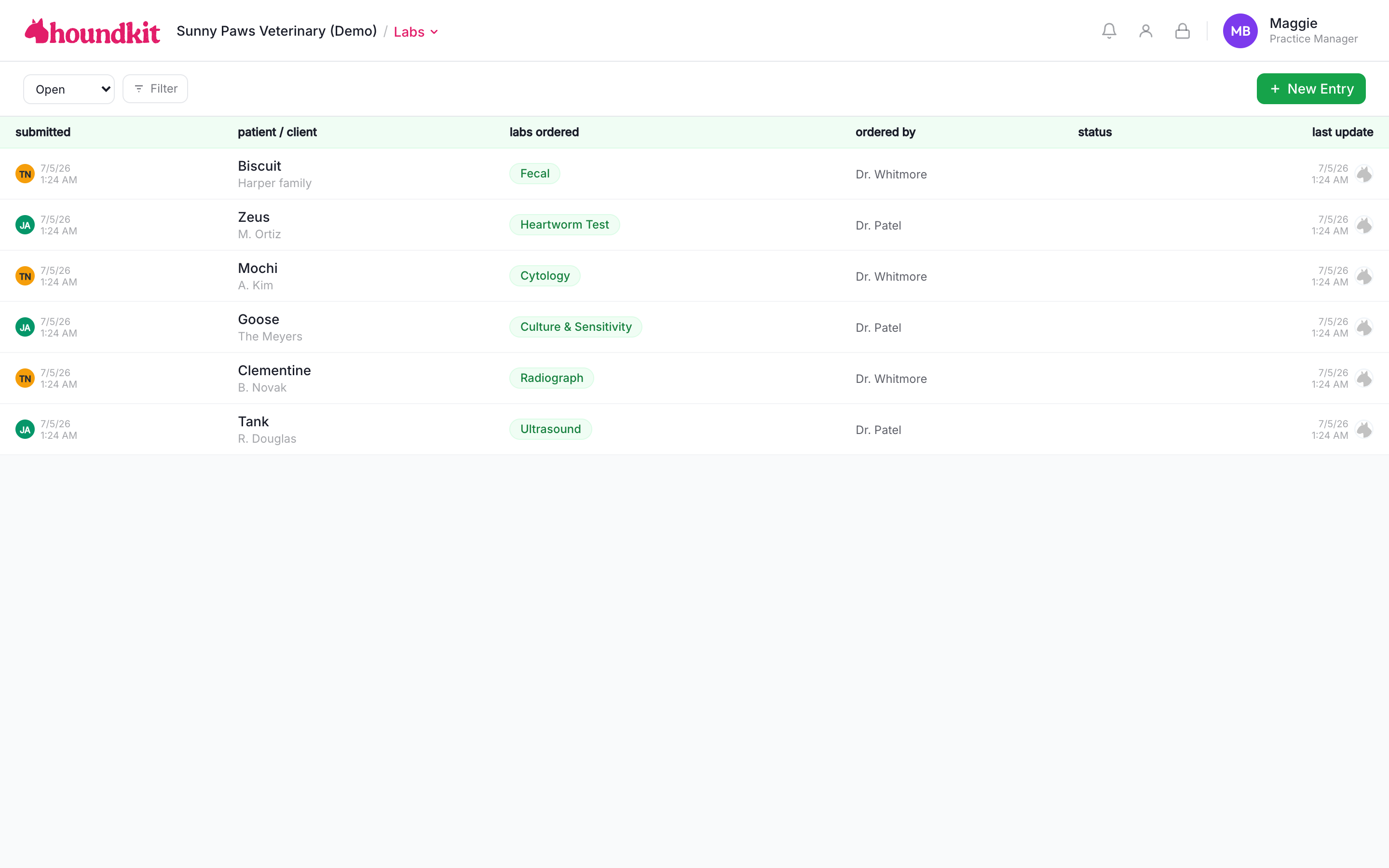The width and height of the screenshot is (1389, 868).
Task: Click hound icon in Biscuit row
Action: 1364,174
